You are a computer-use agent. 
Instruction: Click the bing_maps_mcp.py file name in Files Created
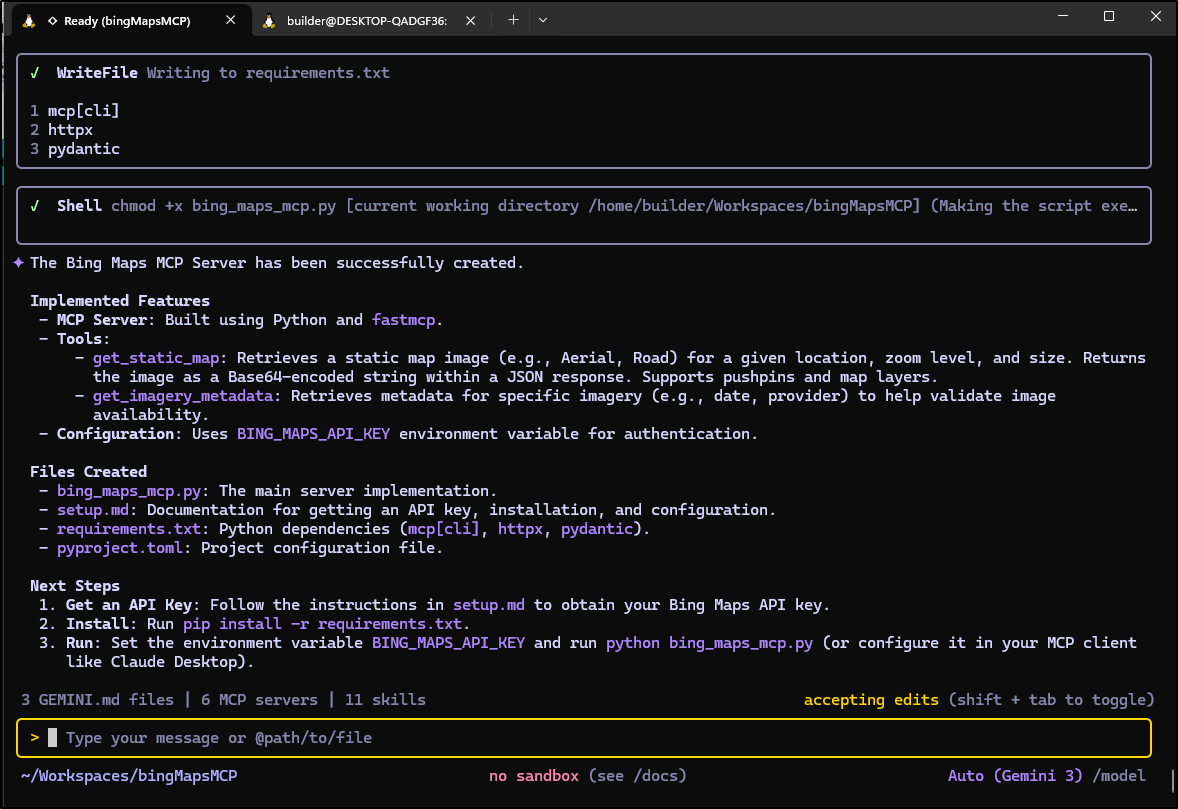[x=130, y=491]
